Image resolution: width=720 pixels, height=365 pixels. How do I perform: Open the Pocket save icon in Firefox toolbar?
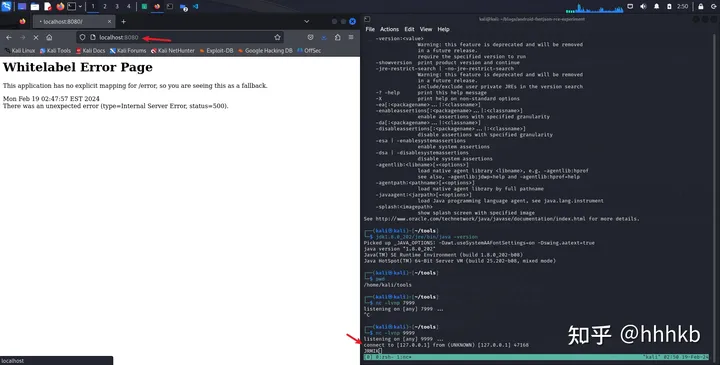coord(310,38)
